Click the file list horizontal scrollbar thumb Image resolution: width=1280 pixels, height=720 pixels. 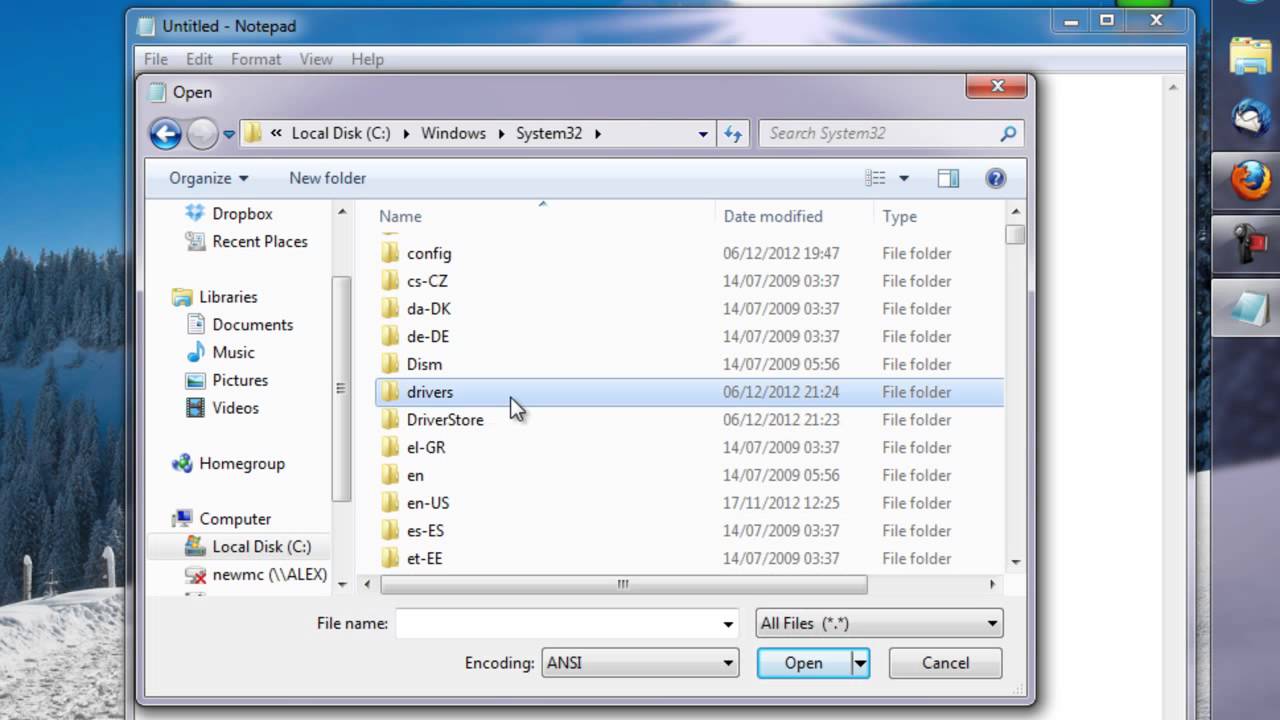(x=623, y=584)
